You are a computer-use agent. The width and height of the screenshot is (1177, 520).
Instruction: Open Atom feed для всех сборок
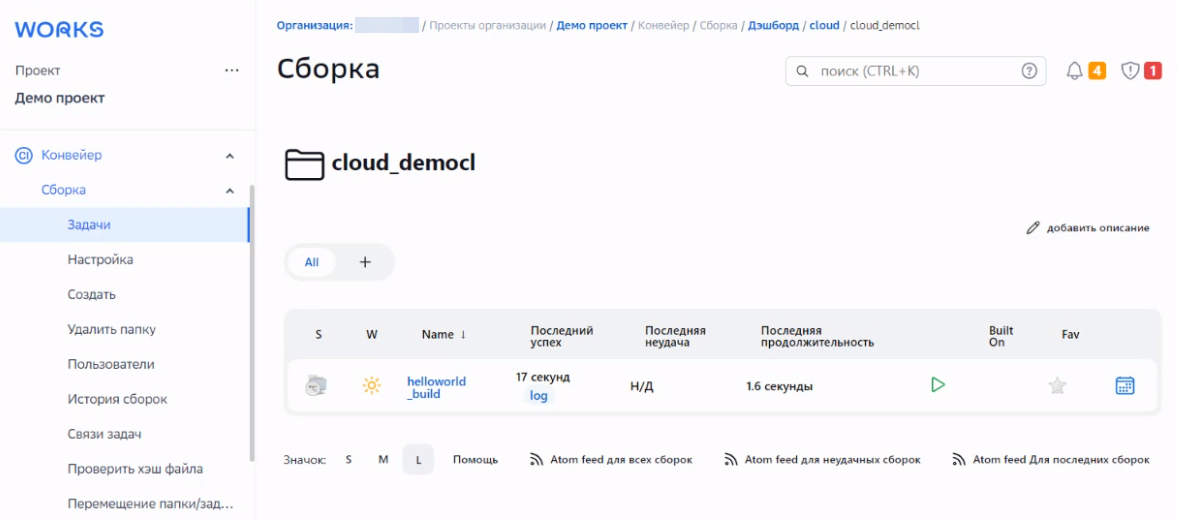click(611, 460)
